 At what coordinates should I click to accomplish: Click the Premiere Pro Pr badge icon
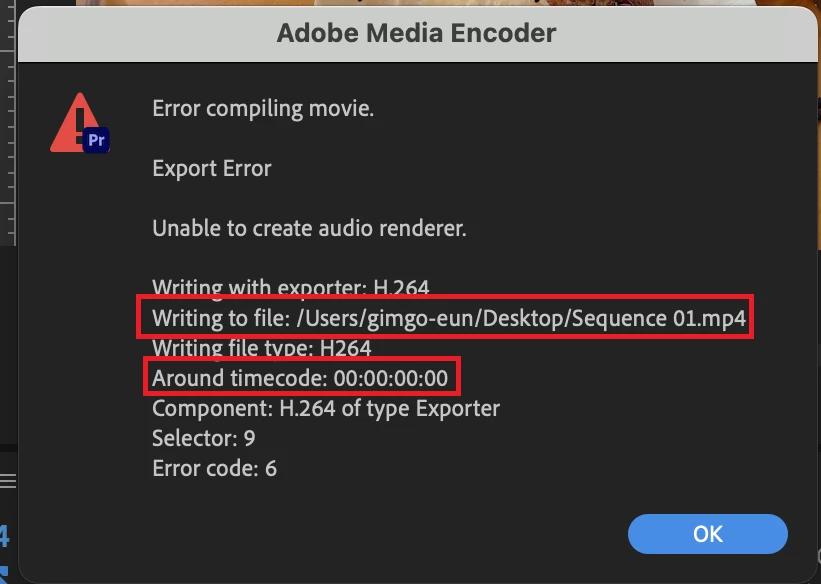[x=96, y=140]
